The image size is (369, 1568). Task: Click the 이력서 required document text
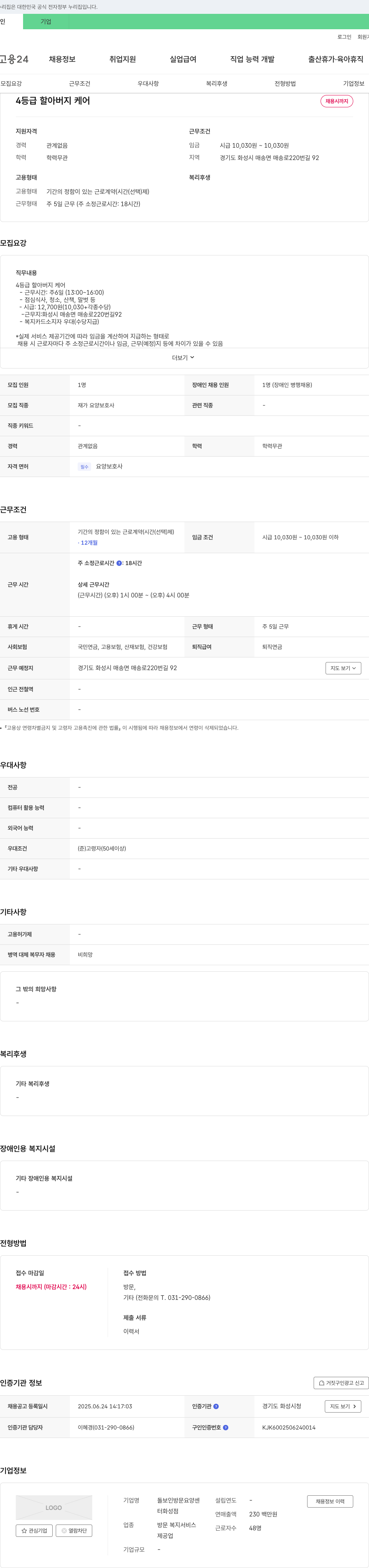click(x=131, y=1331)
